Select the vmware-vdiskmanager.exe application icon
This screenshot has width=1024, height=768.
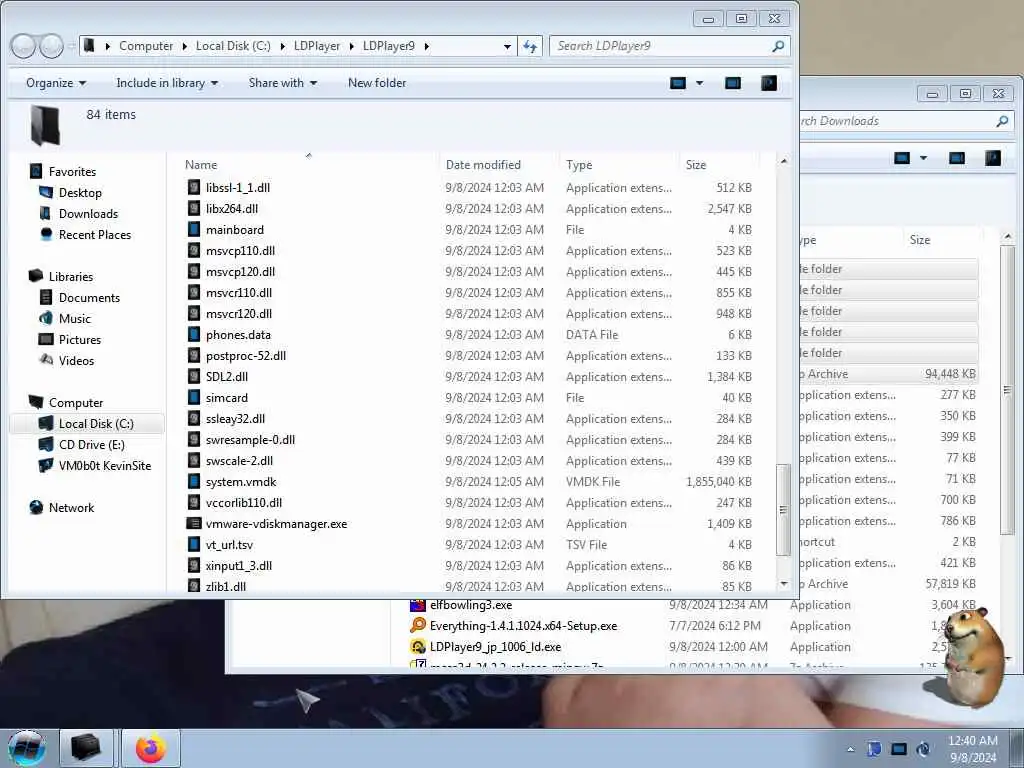tap(194, 524)
